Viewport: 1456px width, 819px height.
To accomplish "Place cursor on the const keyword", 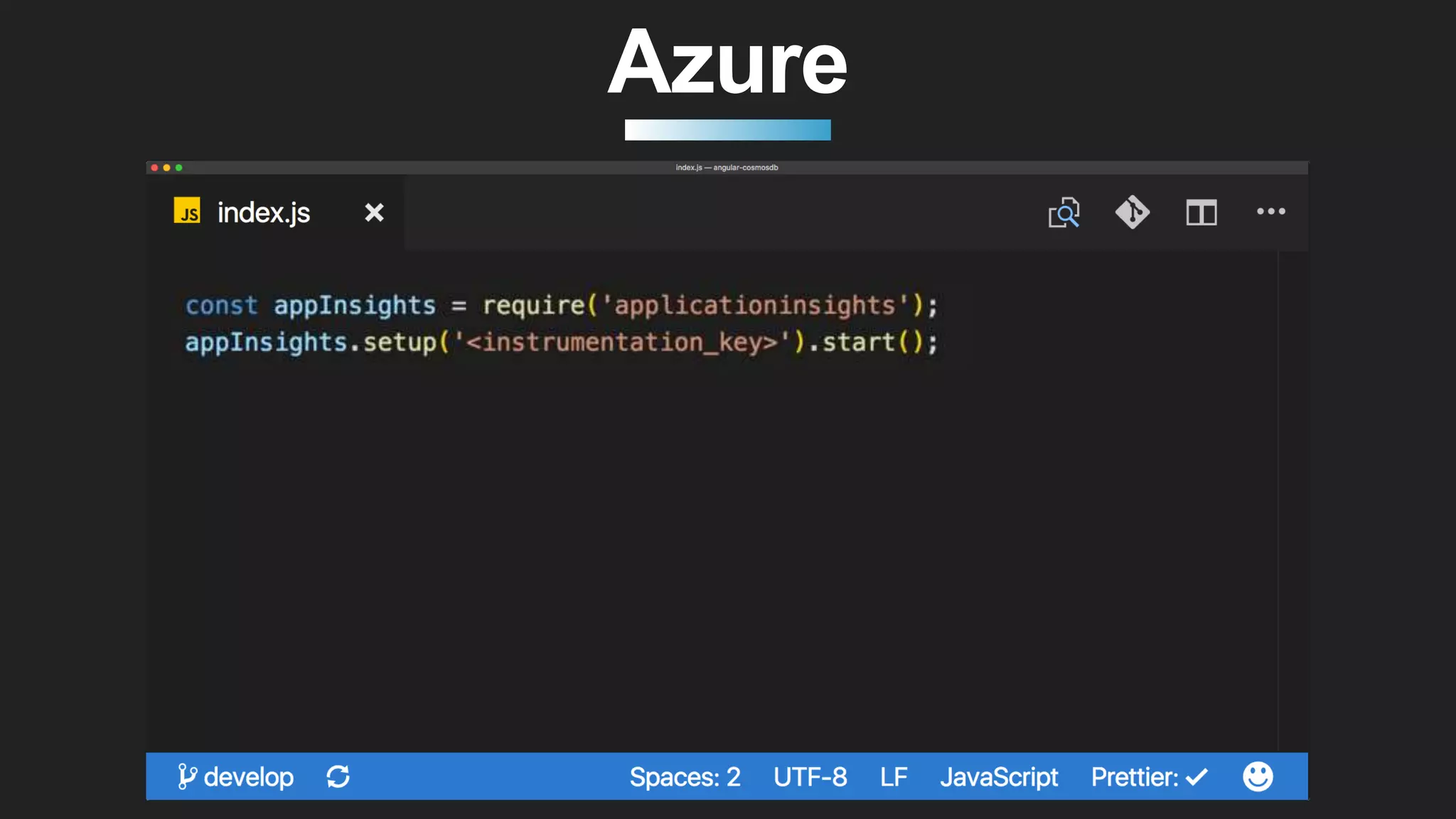I will [221, 306].
